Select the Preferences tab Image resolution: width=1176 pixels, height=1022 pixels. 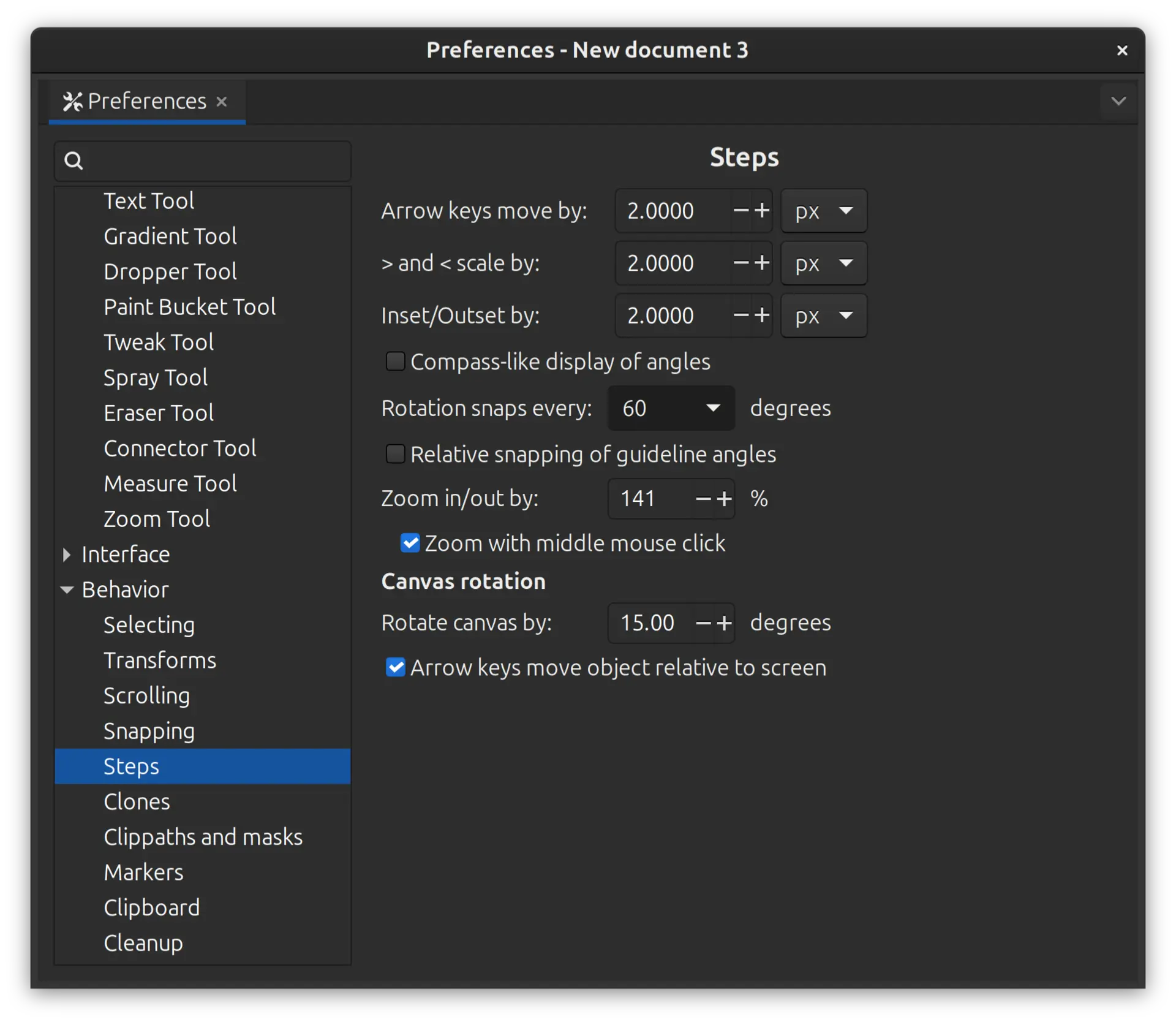coord(146,102)
